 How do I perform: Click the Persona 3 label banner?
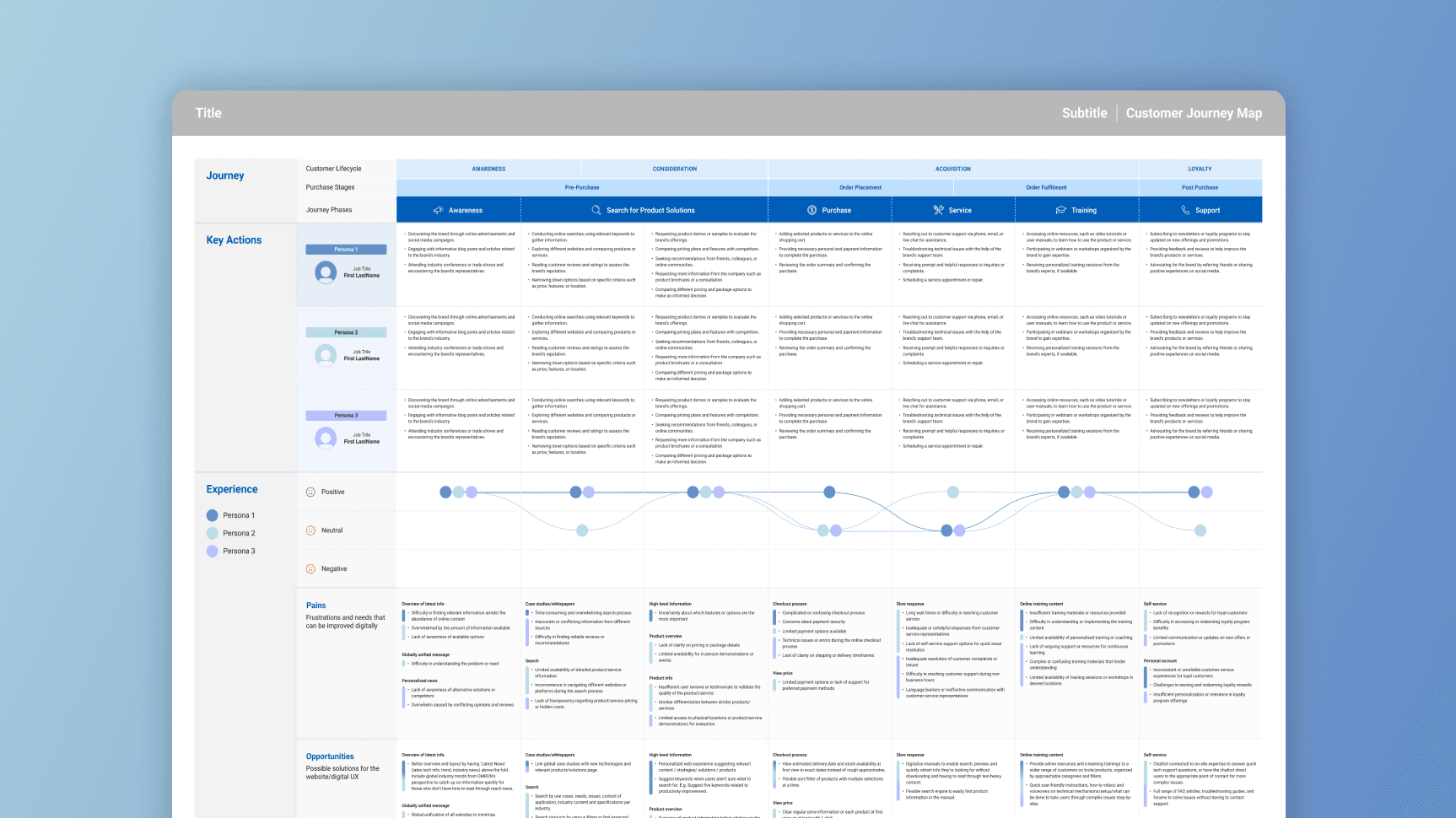346,416
